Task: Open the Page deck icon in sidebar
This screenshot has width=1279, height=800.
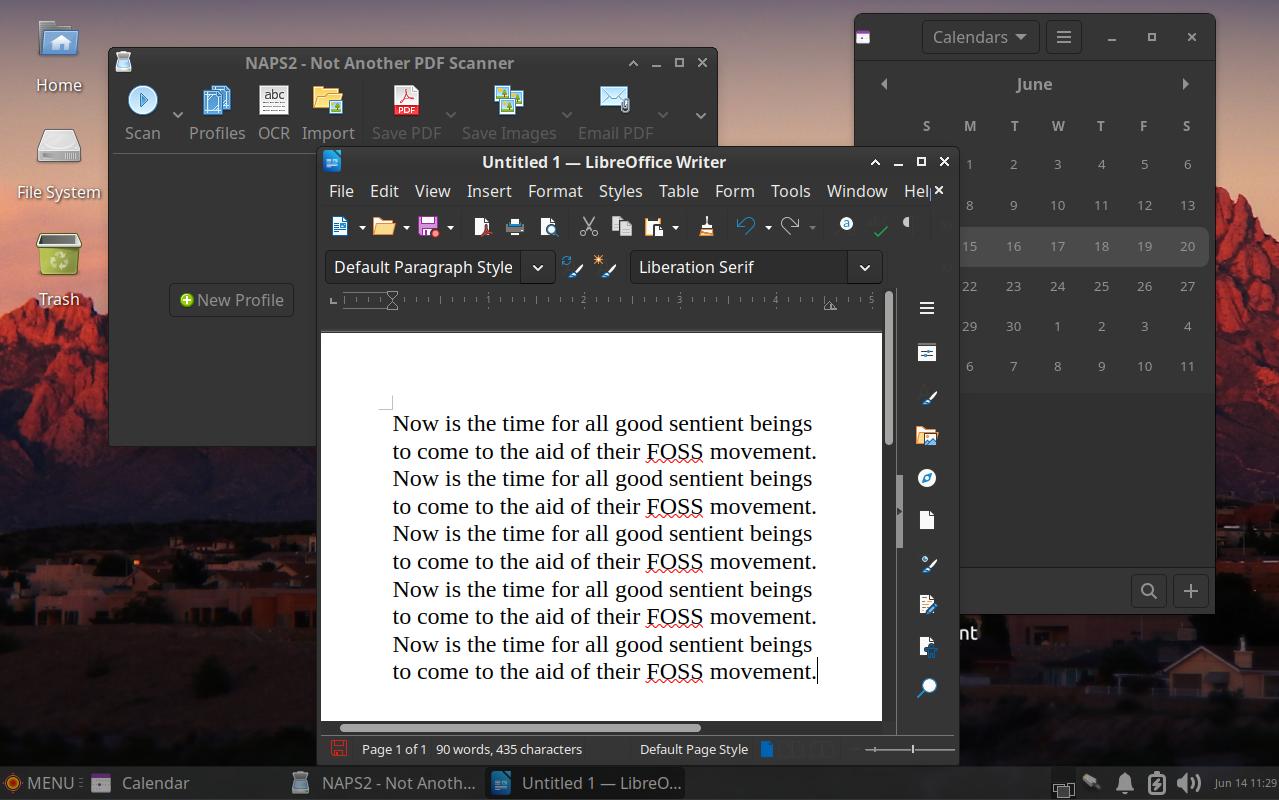Action: coord(927,520)
